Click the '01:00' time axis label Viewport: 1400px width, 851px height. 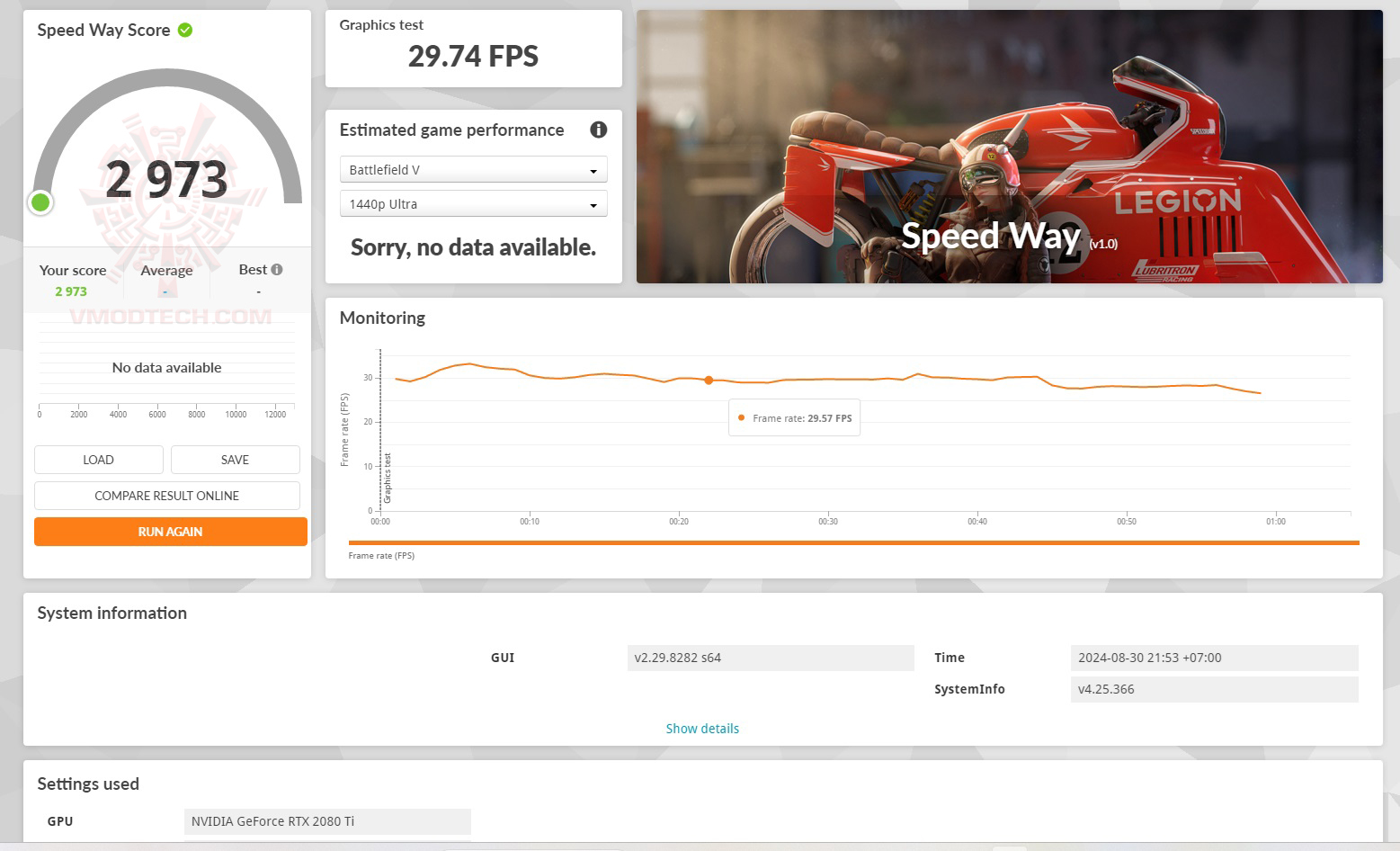click(x=1276, y=522)
